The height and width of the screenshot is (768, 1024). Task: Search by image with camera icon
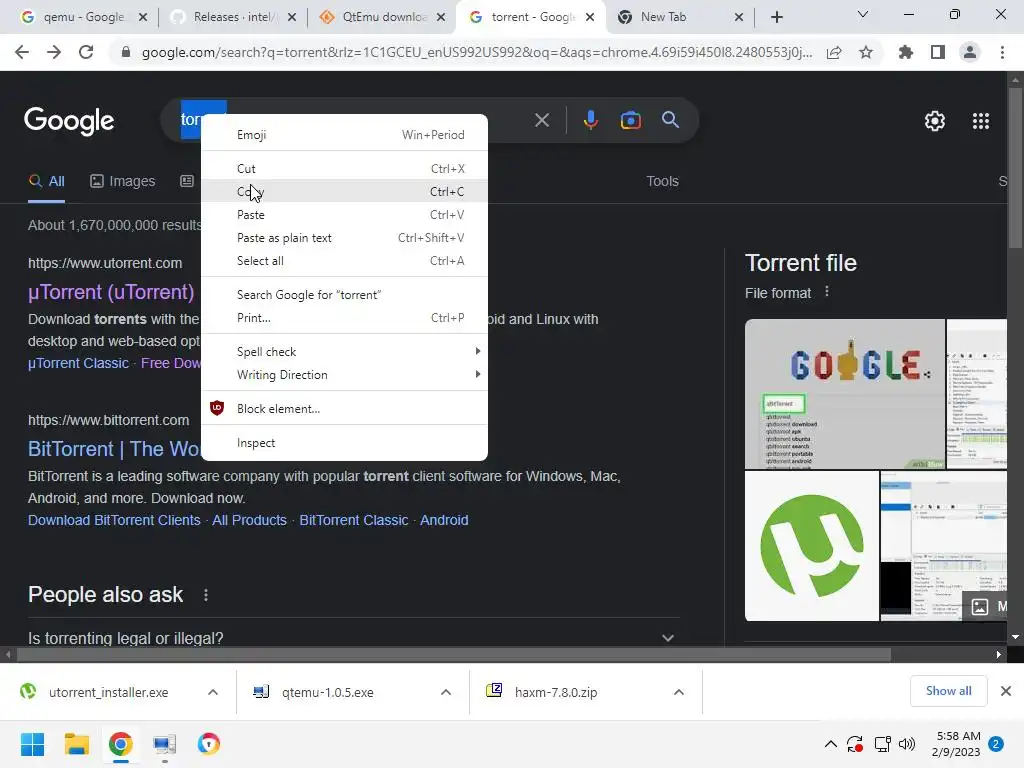click(x=630, y=120)
